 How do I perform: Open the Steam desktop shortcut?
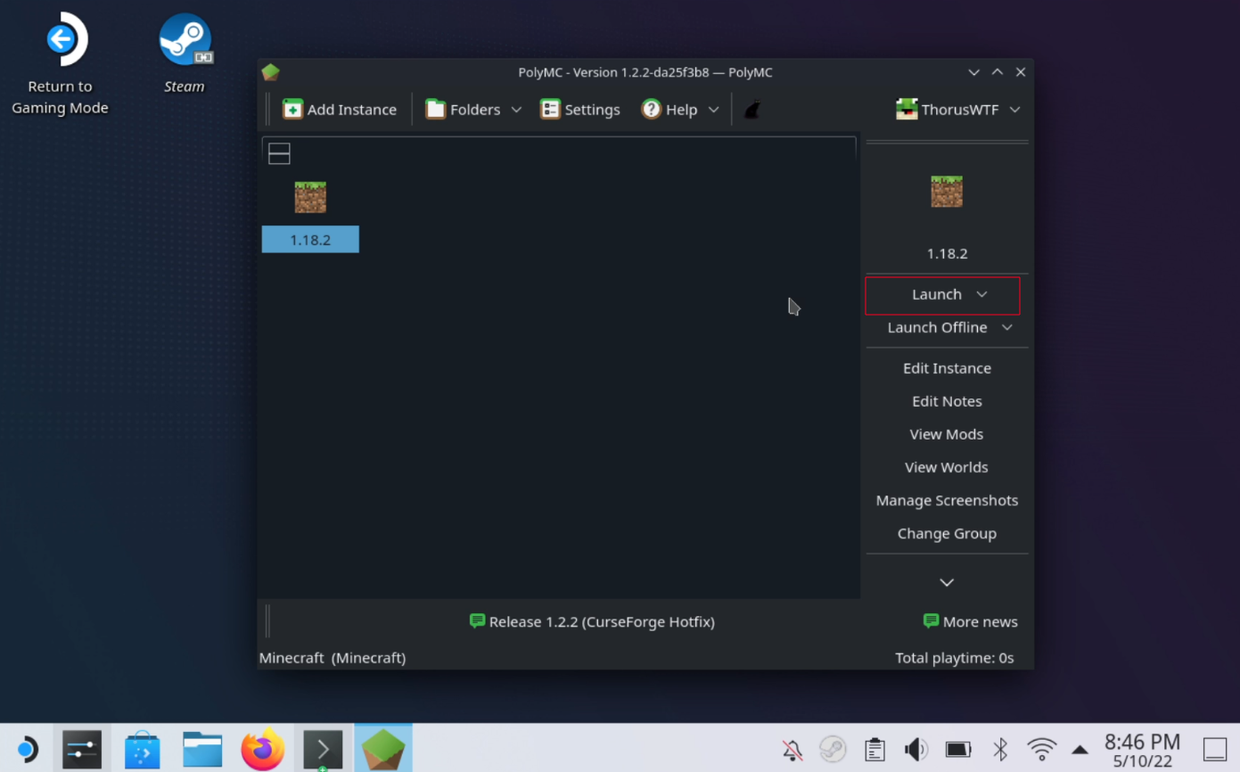pos(185,53)
